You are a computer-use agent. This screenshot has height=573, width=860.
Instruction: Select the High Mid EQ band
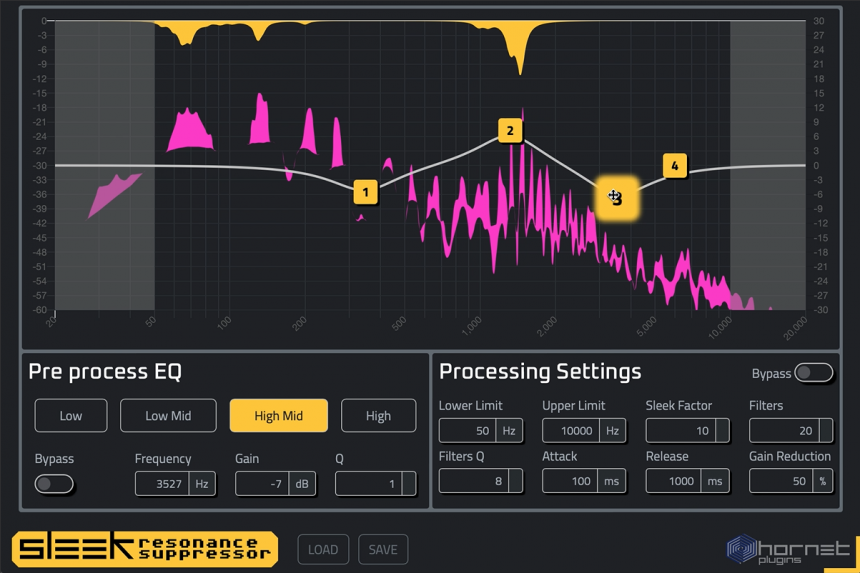click(x=279, y=416)
